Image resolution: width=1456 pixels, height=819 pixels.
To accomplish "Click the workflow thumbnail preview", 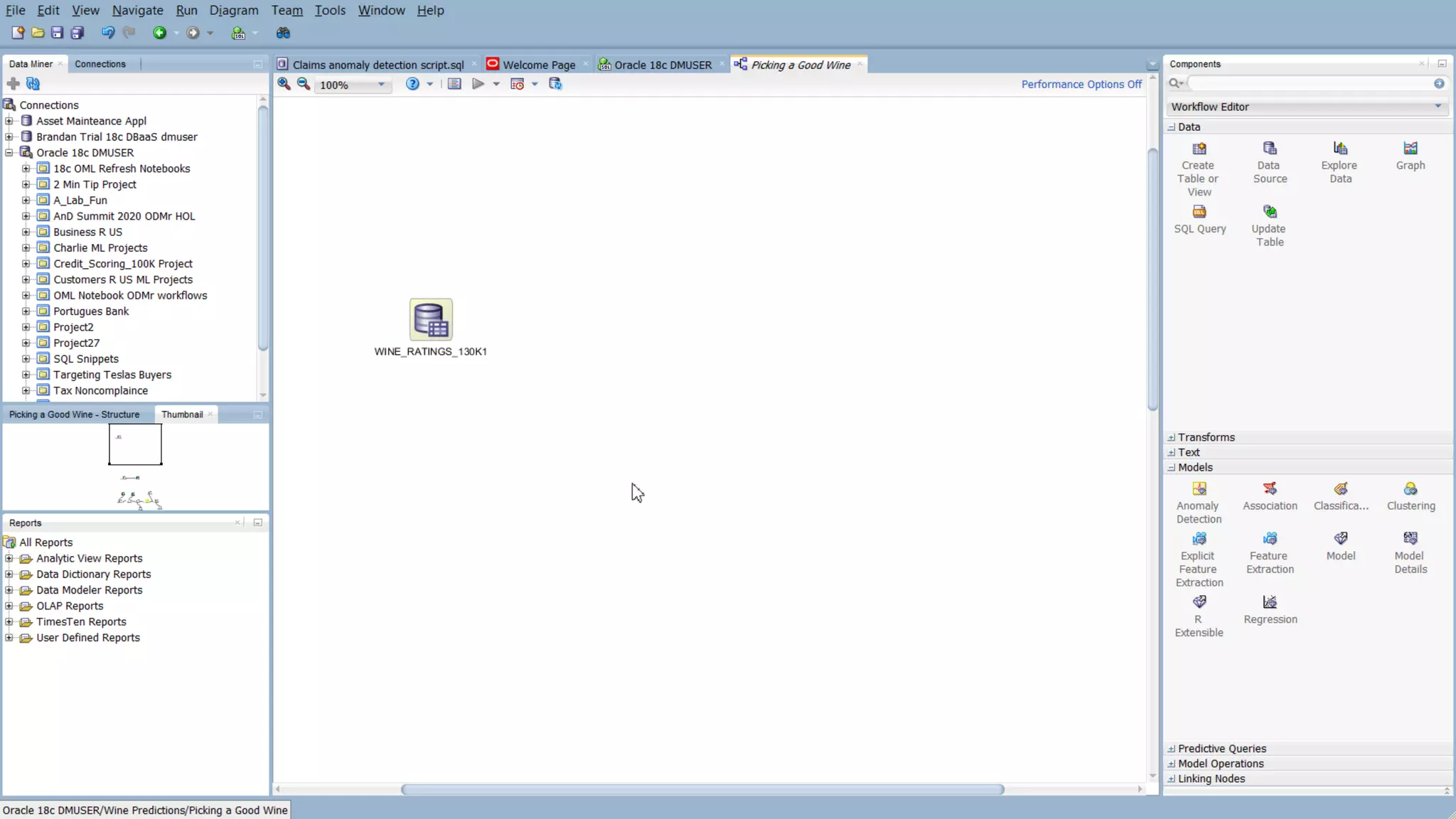I will click(x=135, y=466).
